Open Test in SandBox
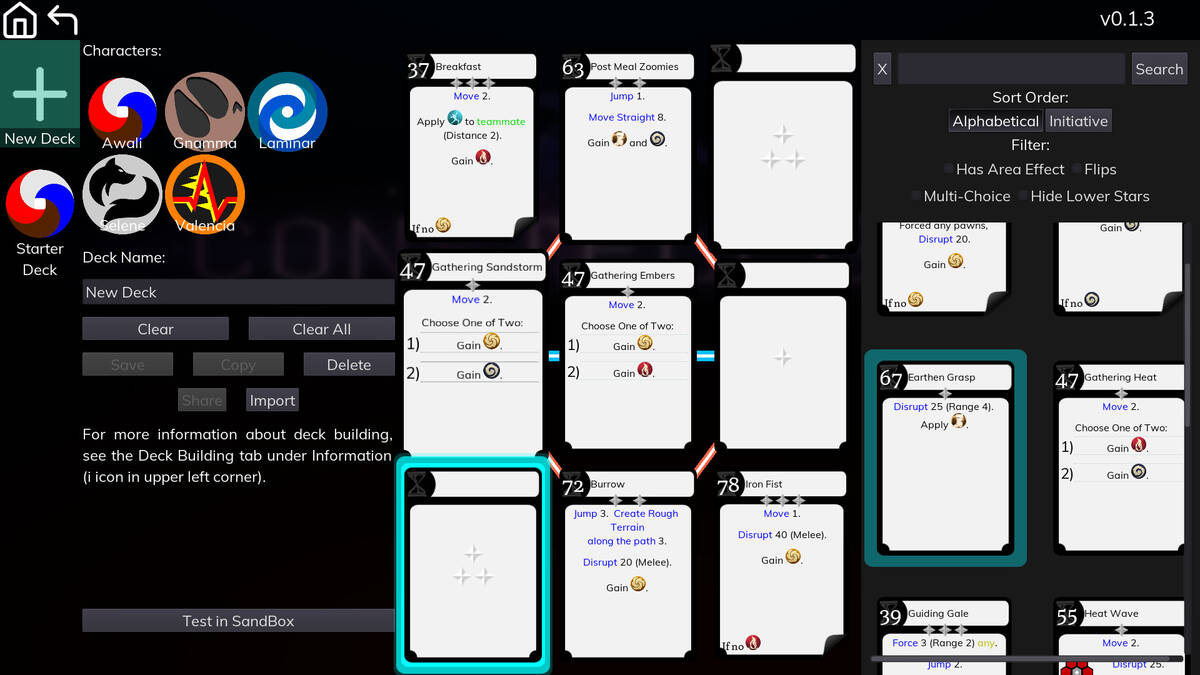The width and height of the screenshot is (1200, 675). click(x=238, y=621)
